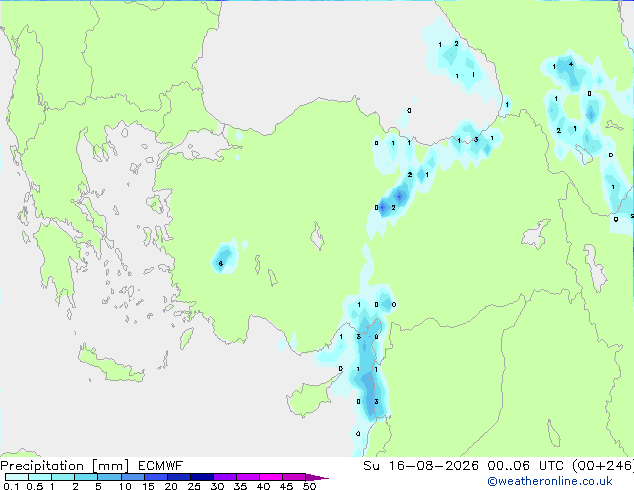Click the legend swatch between 45 and 50
The height and width of the screenshot is (490, 634).
(294, 477)
